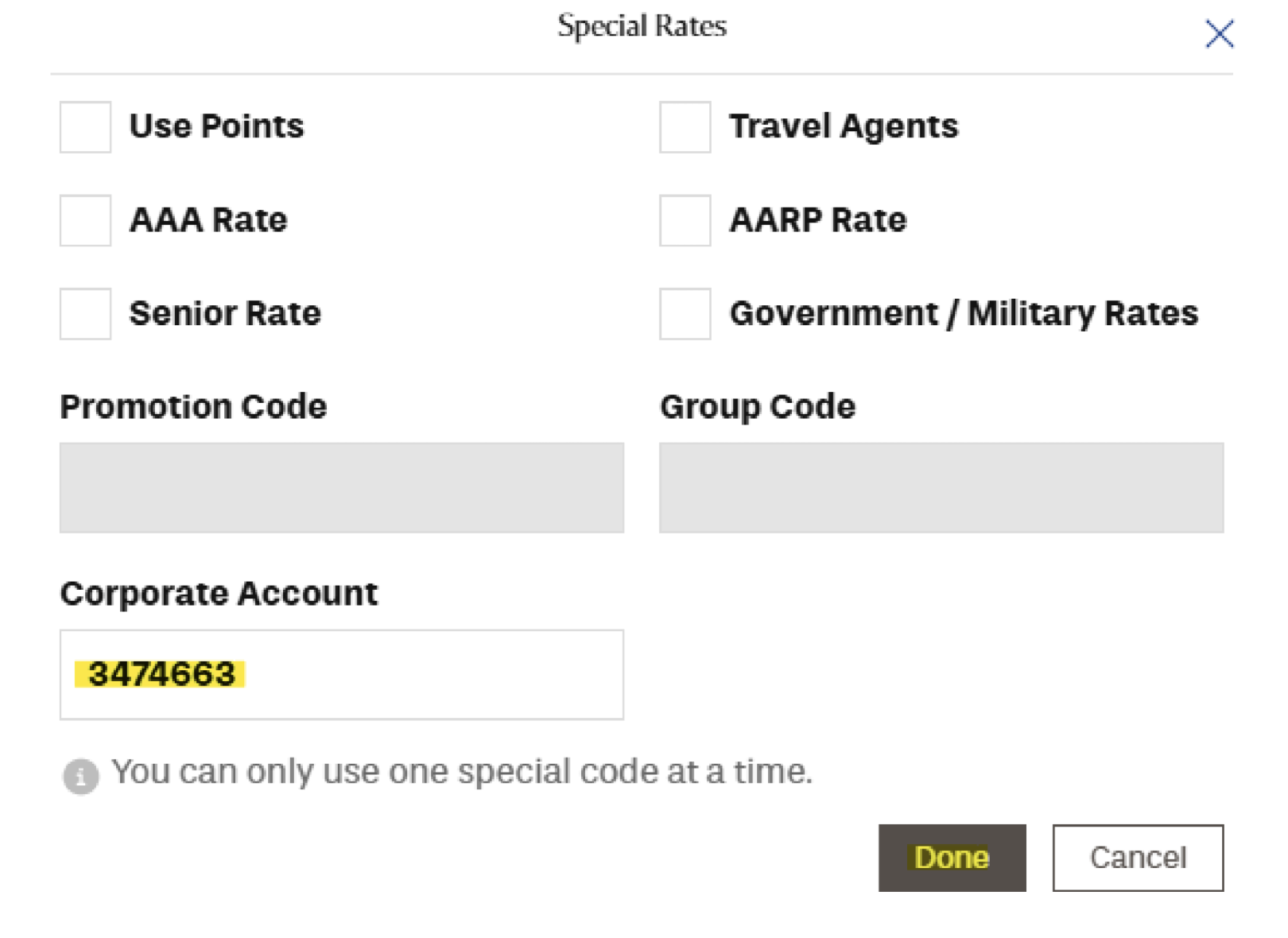Enable Government / Military Rates checkbox
Viewport: 1288px width, 938px height.
coord(685,314)
